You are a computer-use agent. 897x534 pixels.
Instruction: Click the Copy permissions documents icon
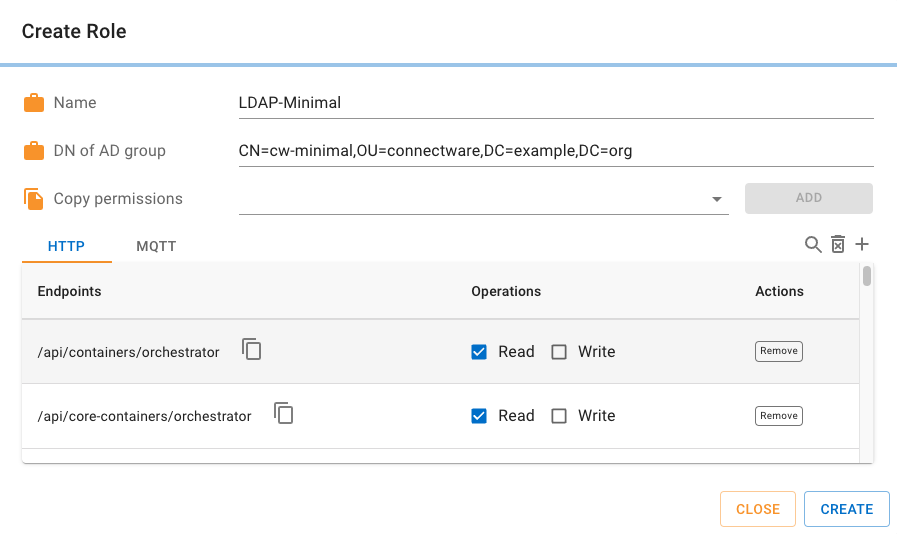34,199
